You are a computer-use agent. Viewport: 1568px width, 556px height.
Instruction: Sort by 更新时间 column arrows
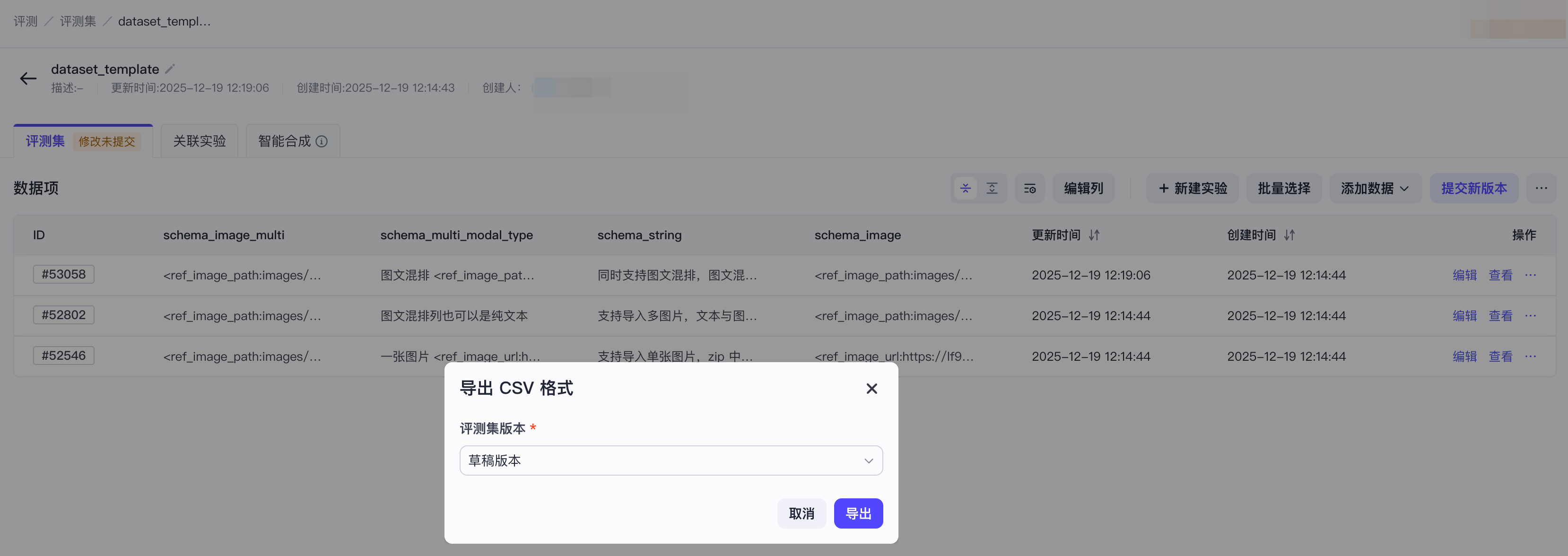pyautogui.click(x=1095, y=235)
